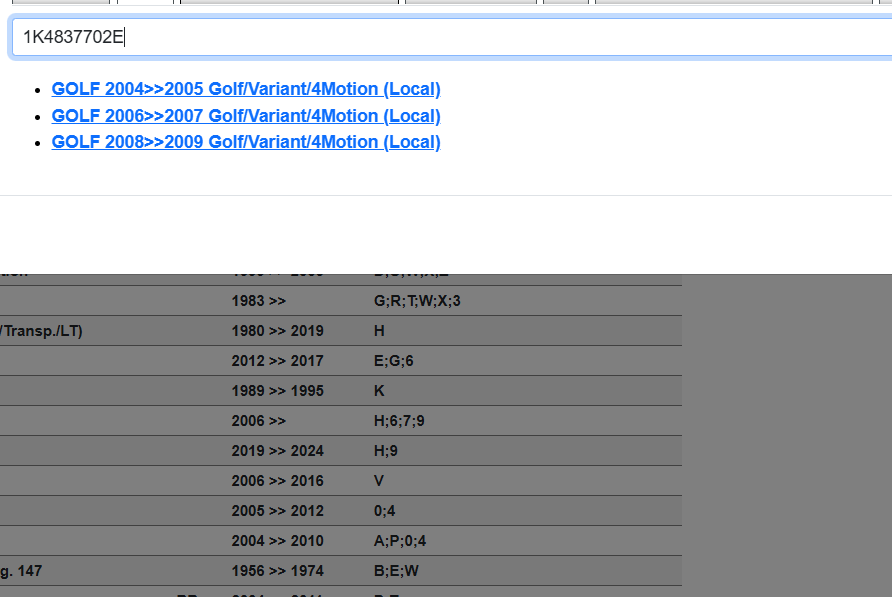Click the '2006 >> 2016' year range cell

(278, 481)
